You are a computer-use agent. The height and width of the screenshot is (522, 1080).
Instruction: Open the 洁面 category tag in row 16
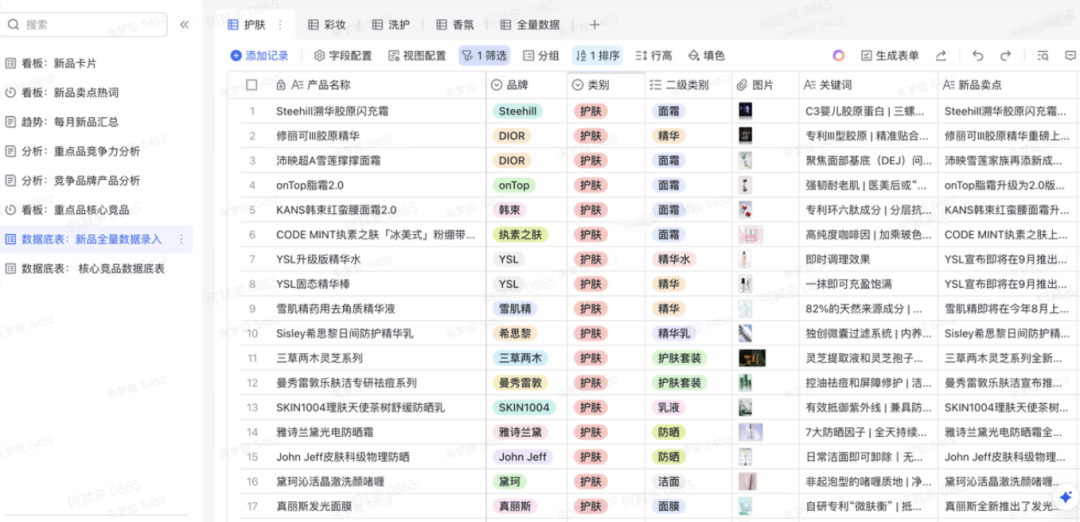tap(667, 482)
